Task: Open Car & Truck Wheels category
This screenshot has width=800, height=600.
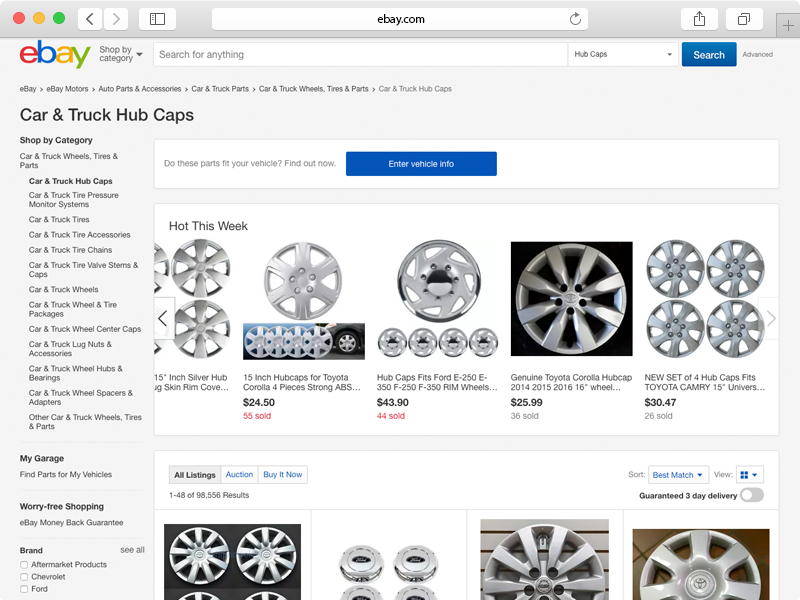Action: pos(63,289)
